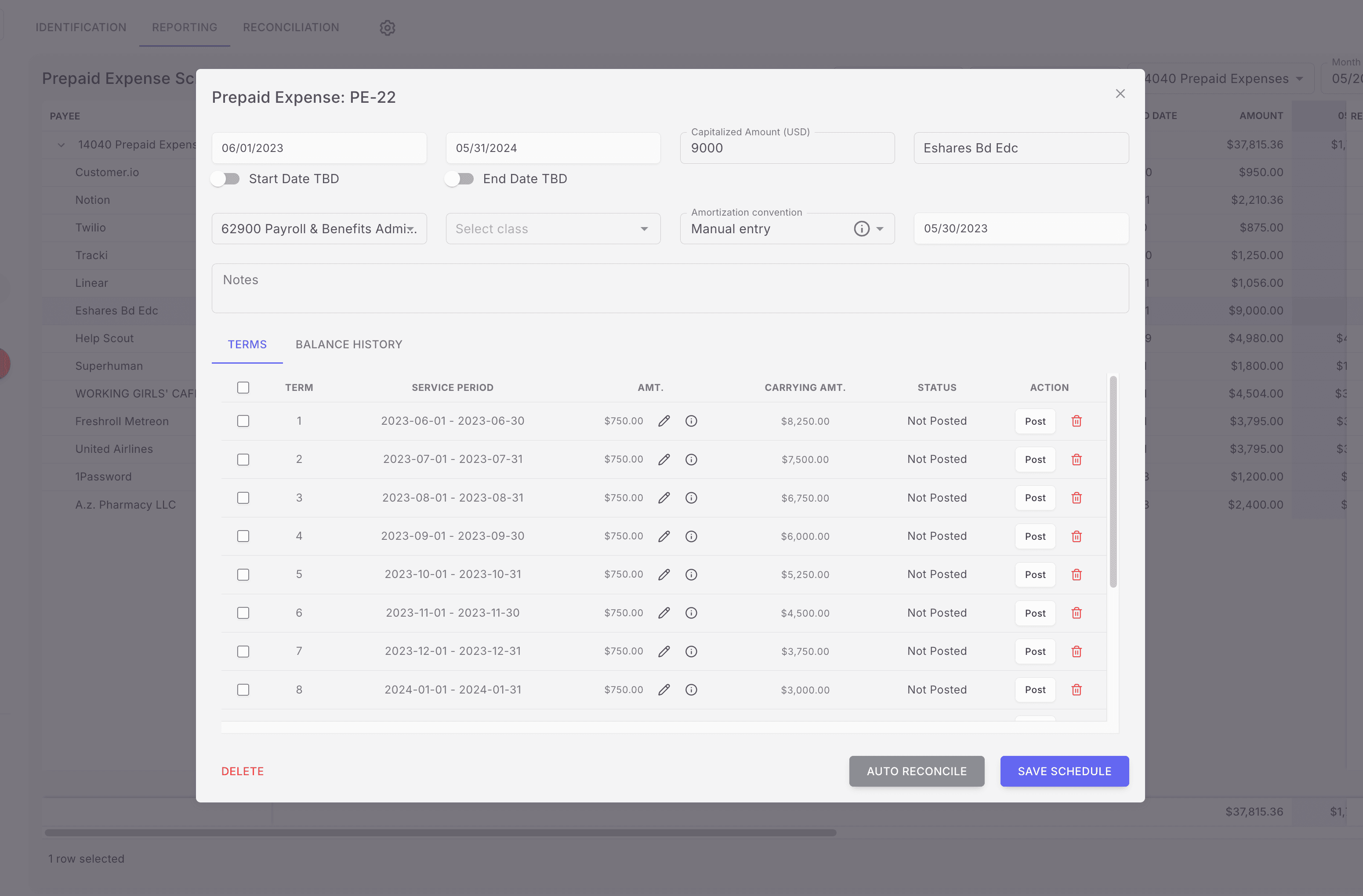Collapse the 14040 Prepaid Expenses account group
Image resolution: width=1363 pixels, height=896 pixels.
click(61, 144)
